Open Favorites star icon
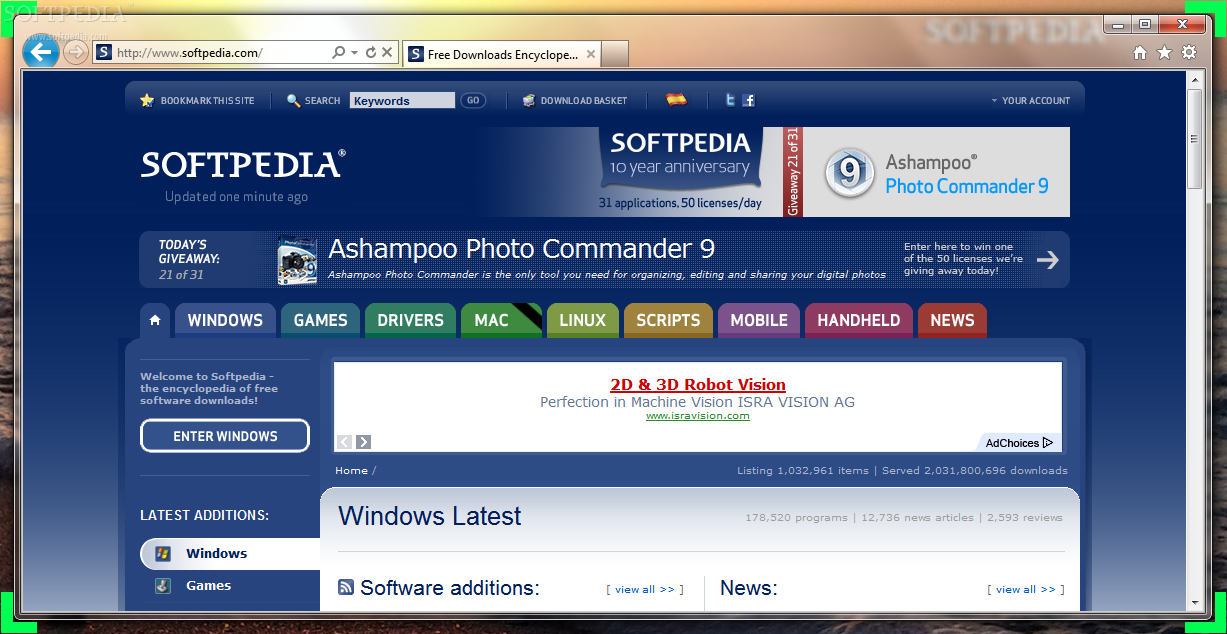Image resolution: width=1227 pixels, height=634 pixels. coord(1164,52)
